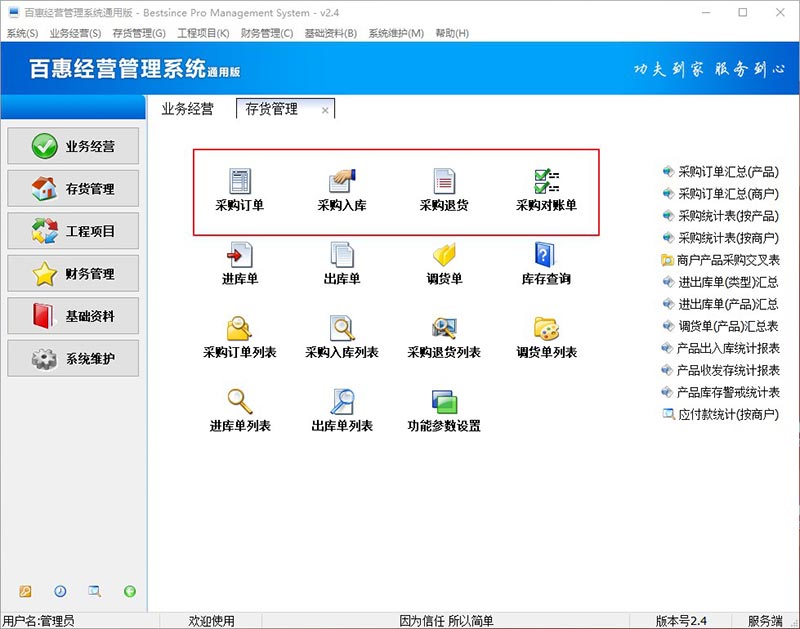This screenshot has width=800, height=629.
Task: Open the 库存查询 inventory query icon
Action: pos(546,264)
